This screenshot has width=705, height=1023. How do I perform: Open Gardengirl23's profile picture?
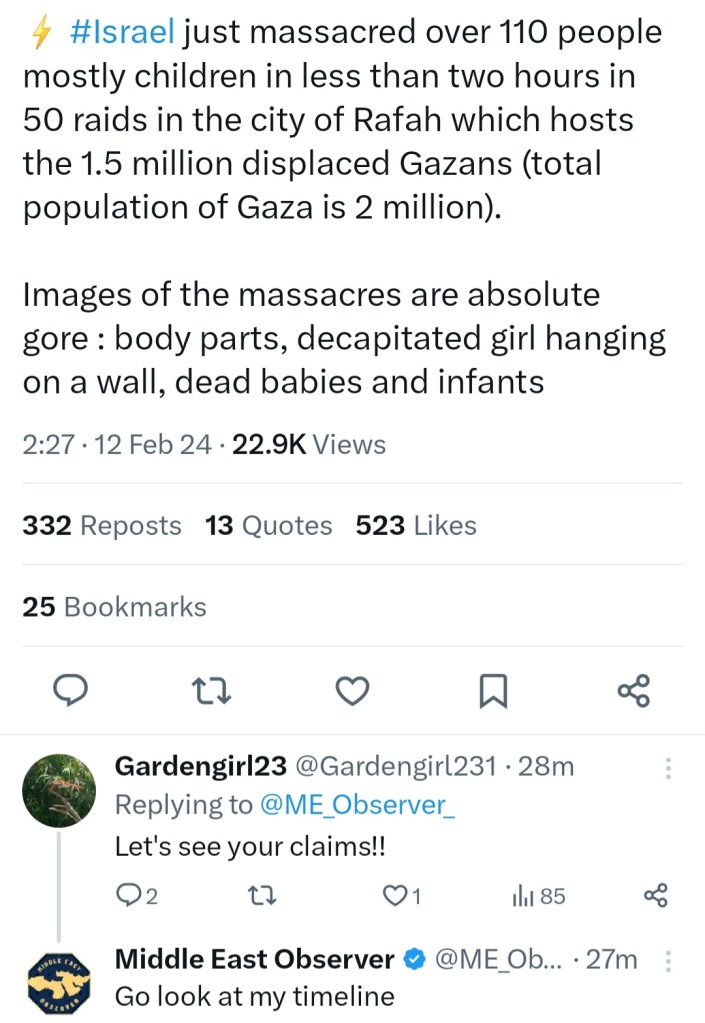(59, 790)
